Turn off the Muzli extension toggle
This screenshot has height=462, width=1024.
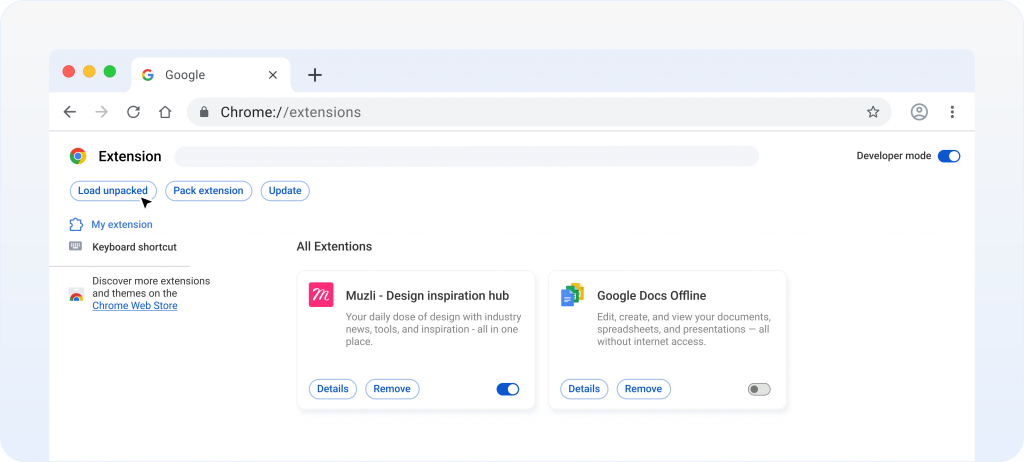[508, 389]
